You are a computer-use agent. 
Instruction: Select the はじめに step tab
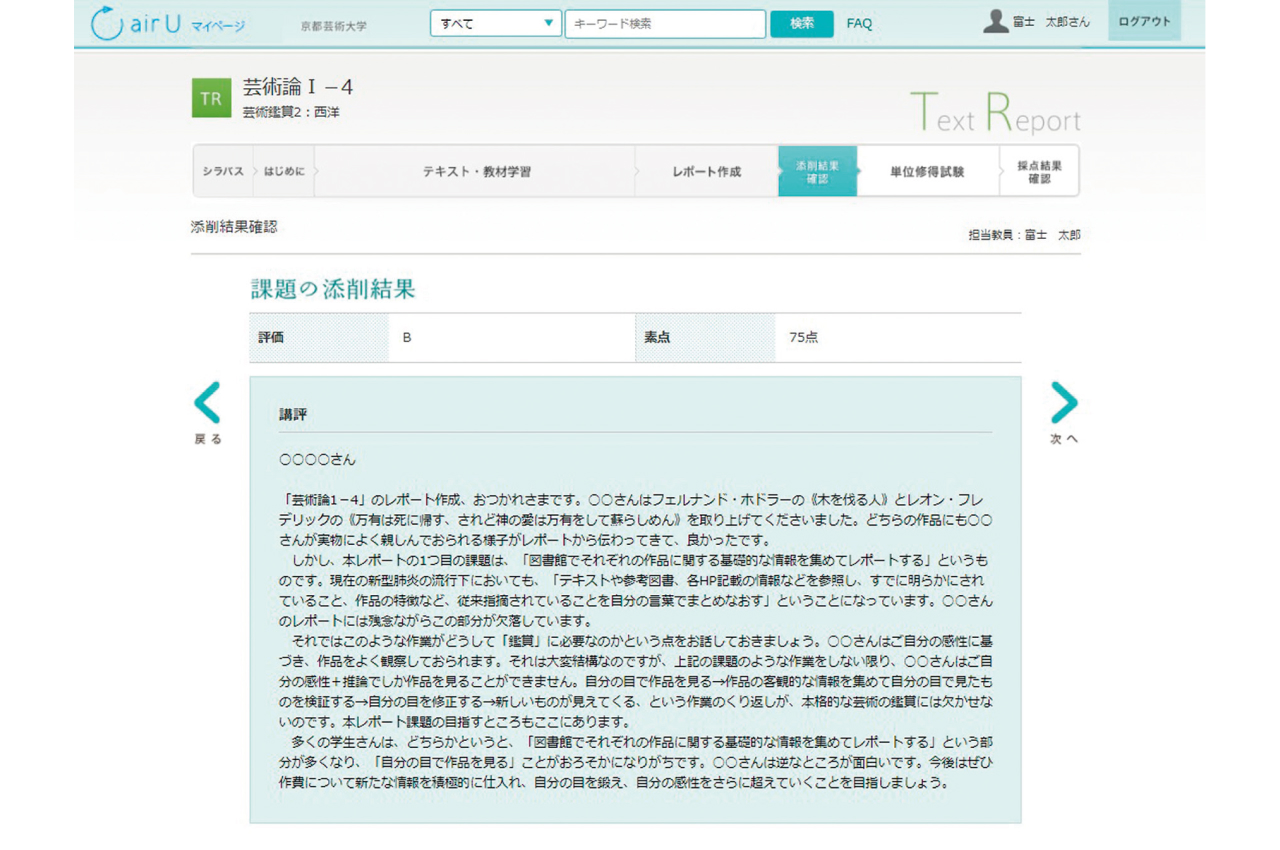point(284,172)
